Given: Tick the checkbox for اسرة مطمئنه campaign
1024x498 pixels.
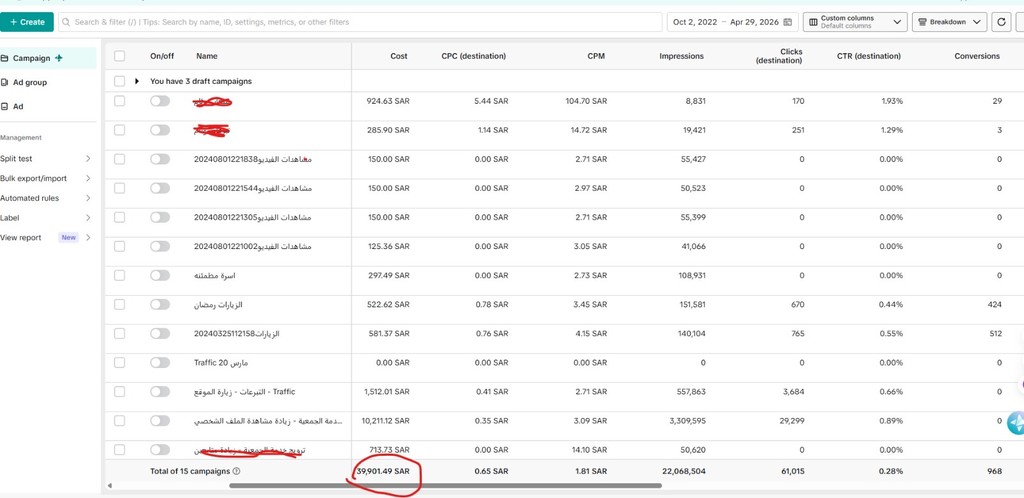Looking at the screenshot, I should pyautogui.click(x=119, y=275).
